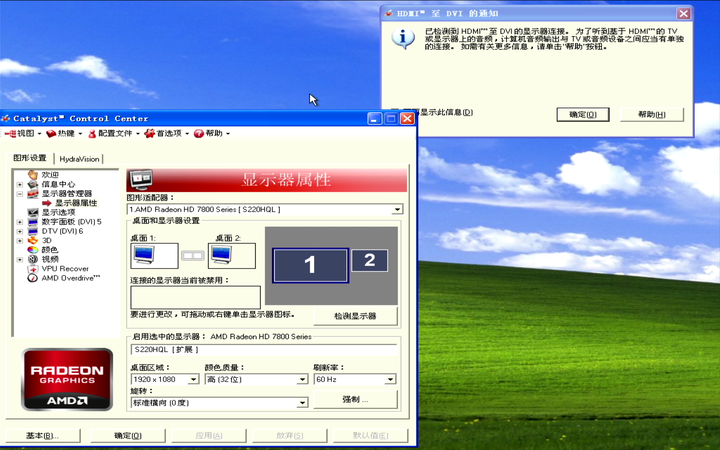Open the 旋转 标准横向 (0 度) dropdown

302,403
